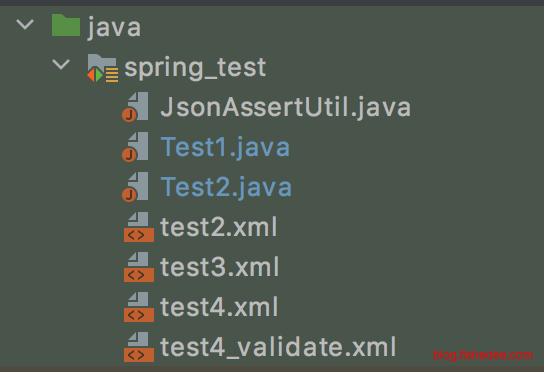The width and height of the screenshot is (544, 372).
Task: Select the spring_test package name
Action: coord(195,68)
